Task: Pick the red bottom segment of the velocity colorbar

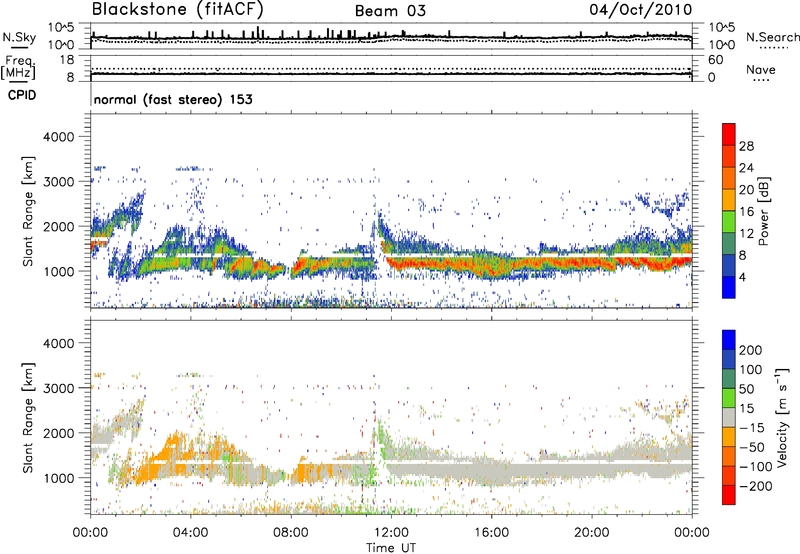Action: coord(729,494)
